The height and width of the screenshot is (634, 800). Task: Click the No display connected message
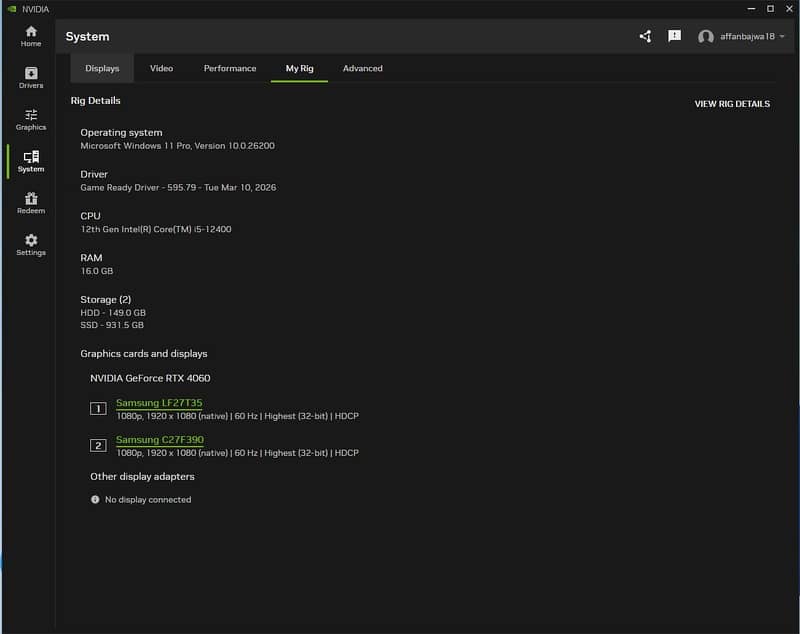tap(148, 500)
